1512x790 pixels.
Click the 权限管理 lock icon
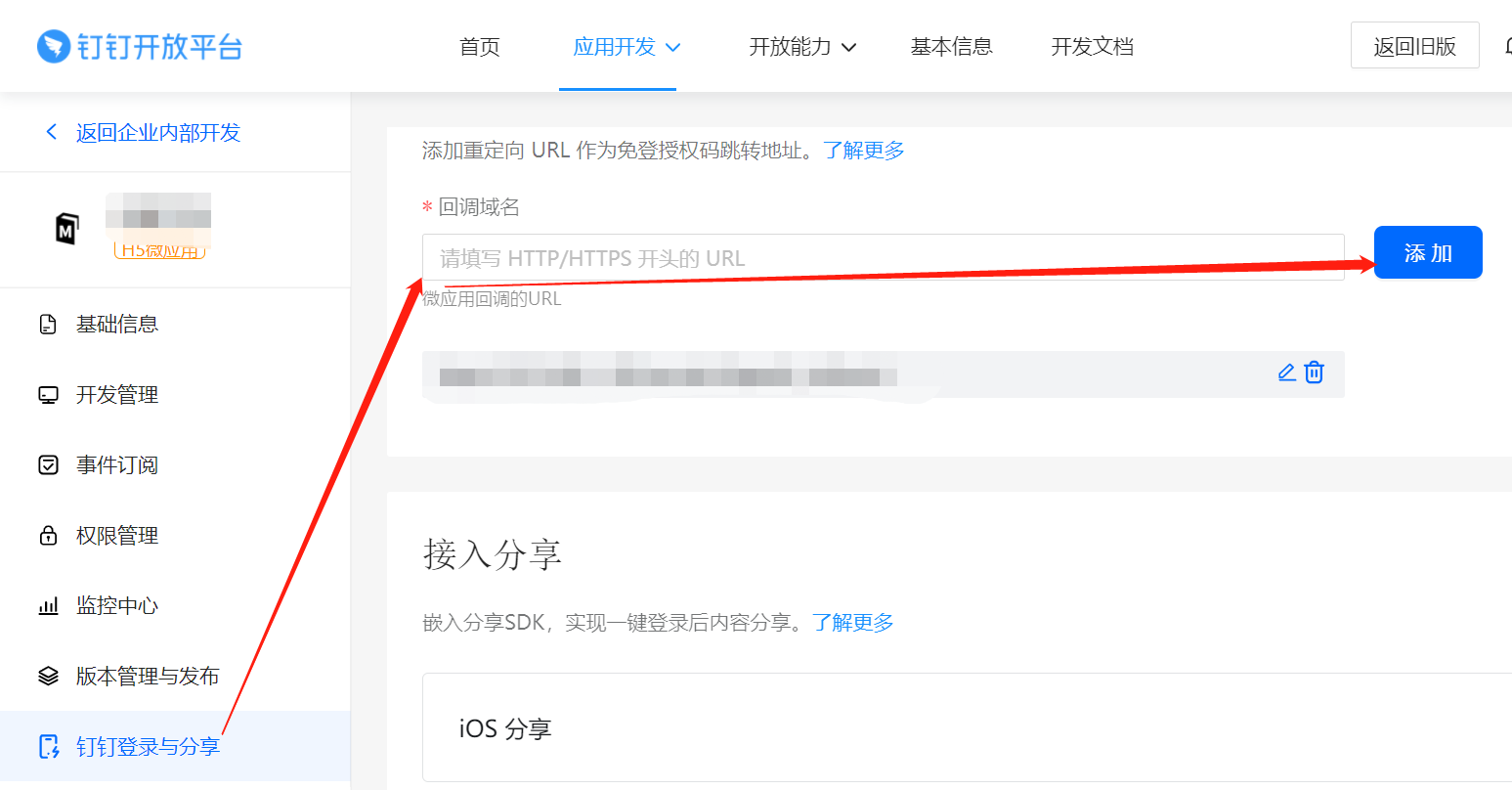pos(48,536)
